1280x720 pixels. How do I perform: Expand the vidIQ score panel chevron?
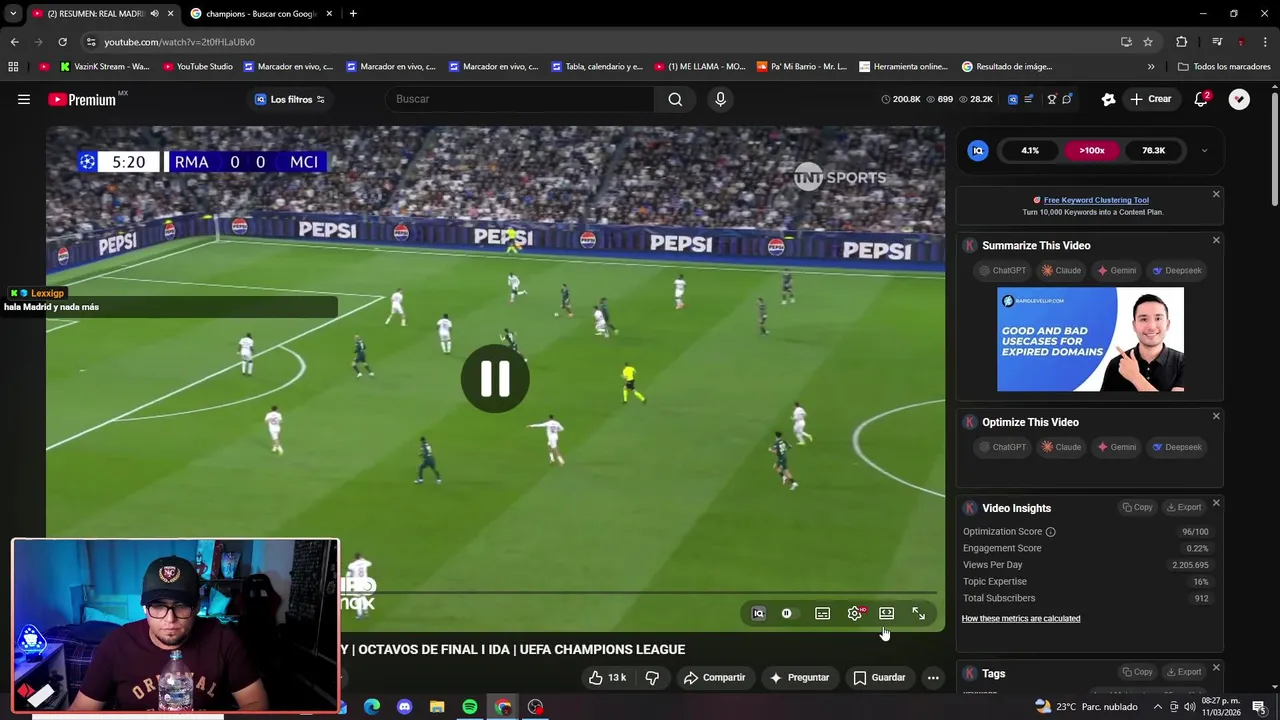pyautogui.click(x=1204, y=150)
